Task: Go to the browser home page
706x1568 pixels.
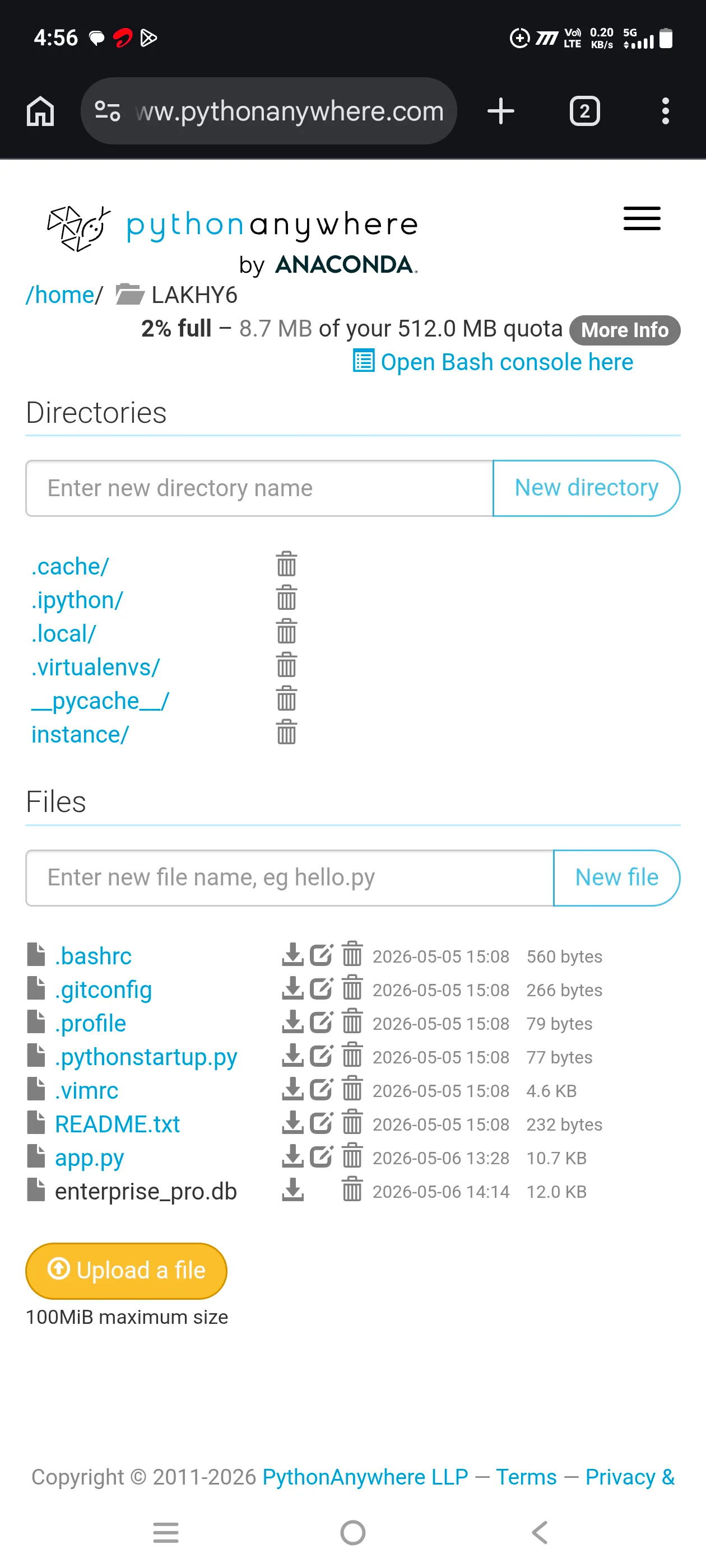Action: 40,111
